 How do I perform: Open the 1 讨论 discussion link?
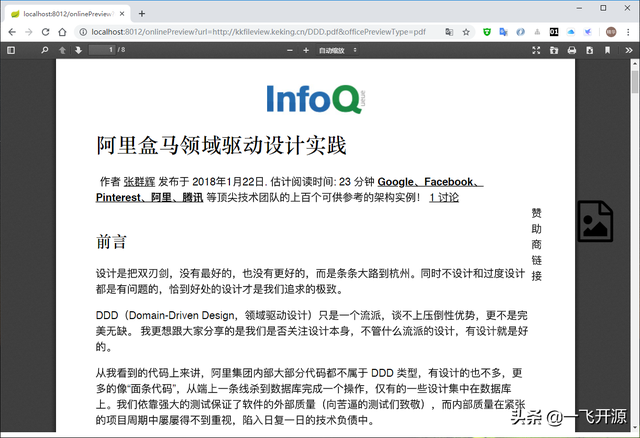click(x=444, y=198)
